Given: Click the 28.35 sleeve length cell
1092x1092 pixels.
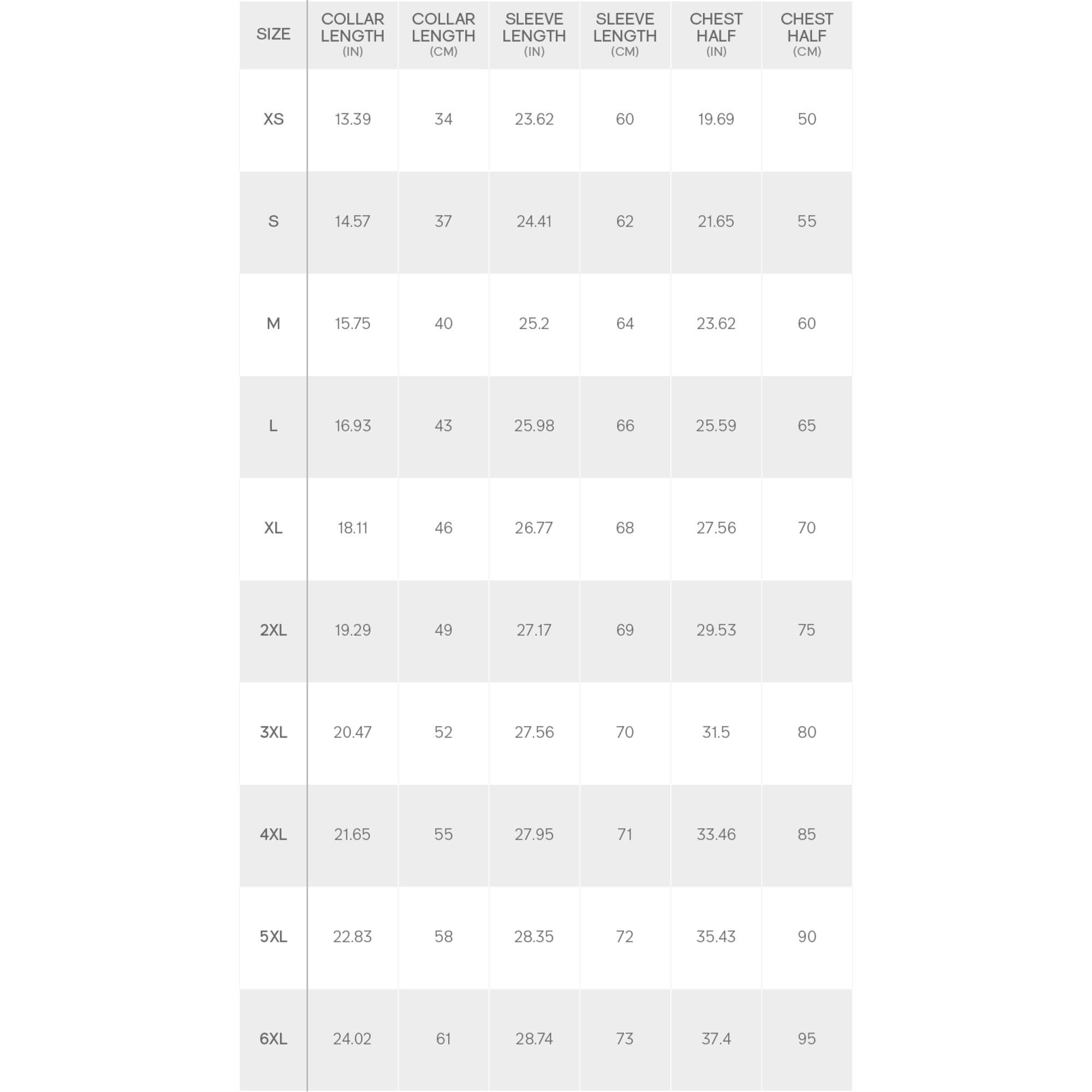Looking at the screenshot, I should tap(533, 936).
